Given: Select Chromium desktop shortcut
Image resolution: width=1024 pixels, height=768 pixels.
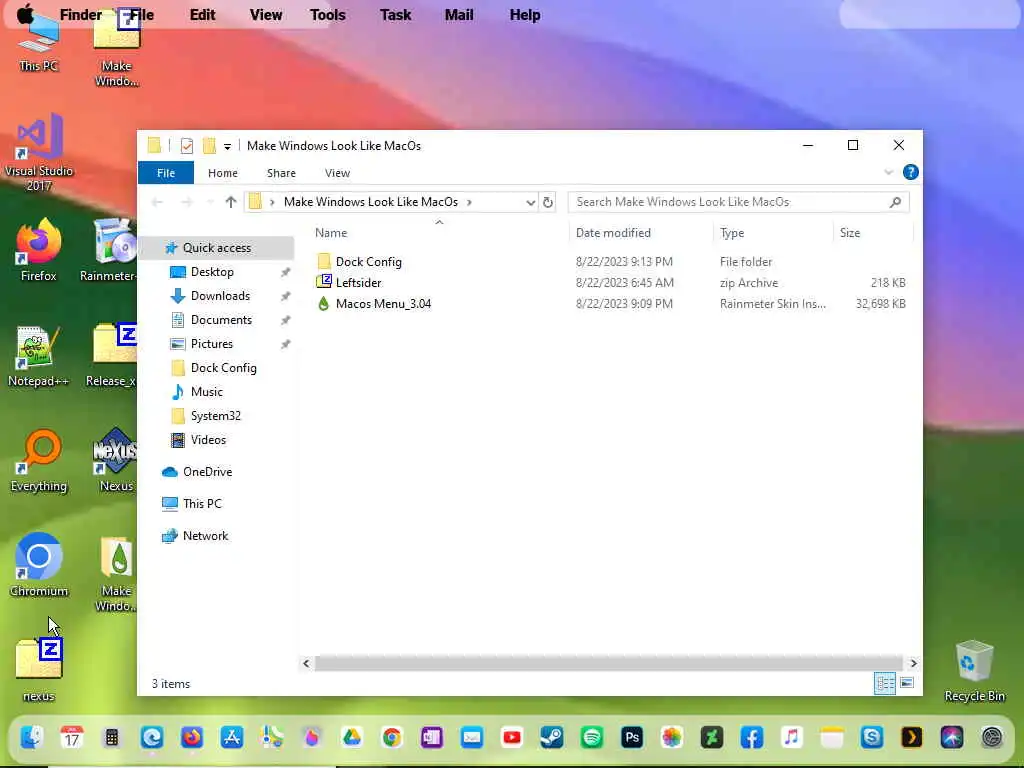Looking at the screenshot, I should (39, 565).
